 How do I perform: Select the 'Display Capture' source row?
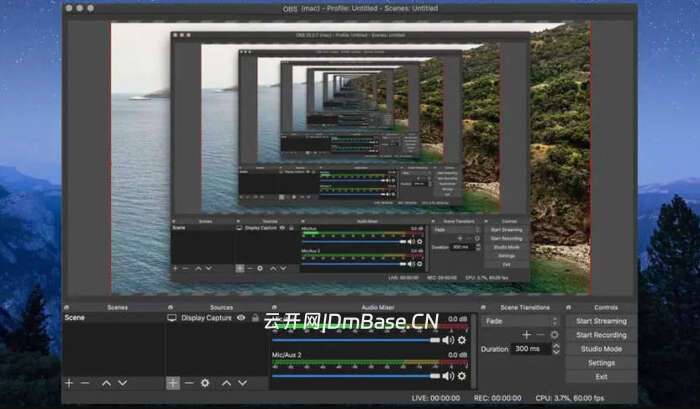[217, 318]
